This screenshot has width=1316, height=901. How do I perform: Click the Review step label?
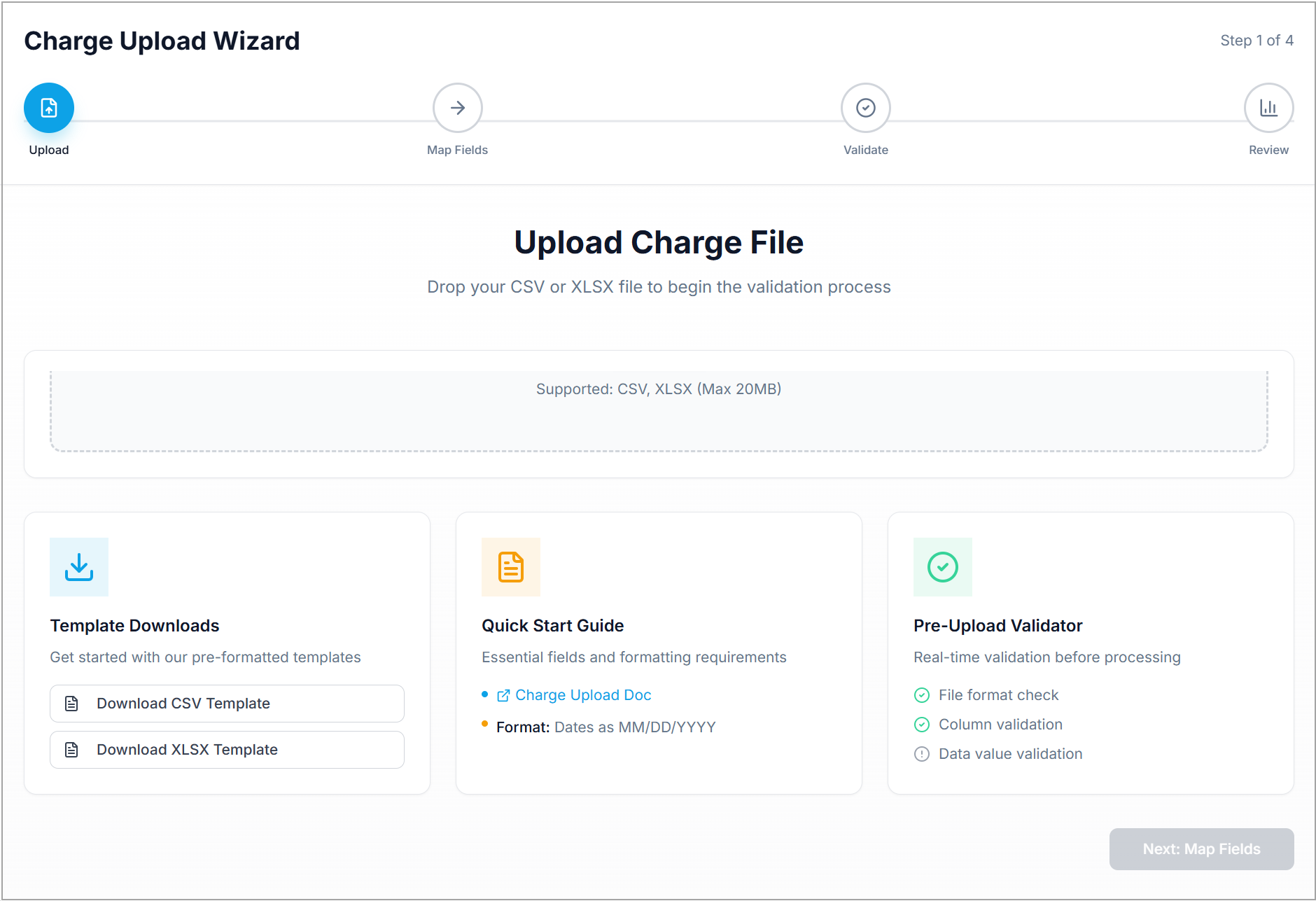pyautogui.click(x=1268, y=150)
